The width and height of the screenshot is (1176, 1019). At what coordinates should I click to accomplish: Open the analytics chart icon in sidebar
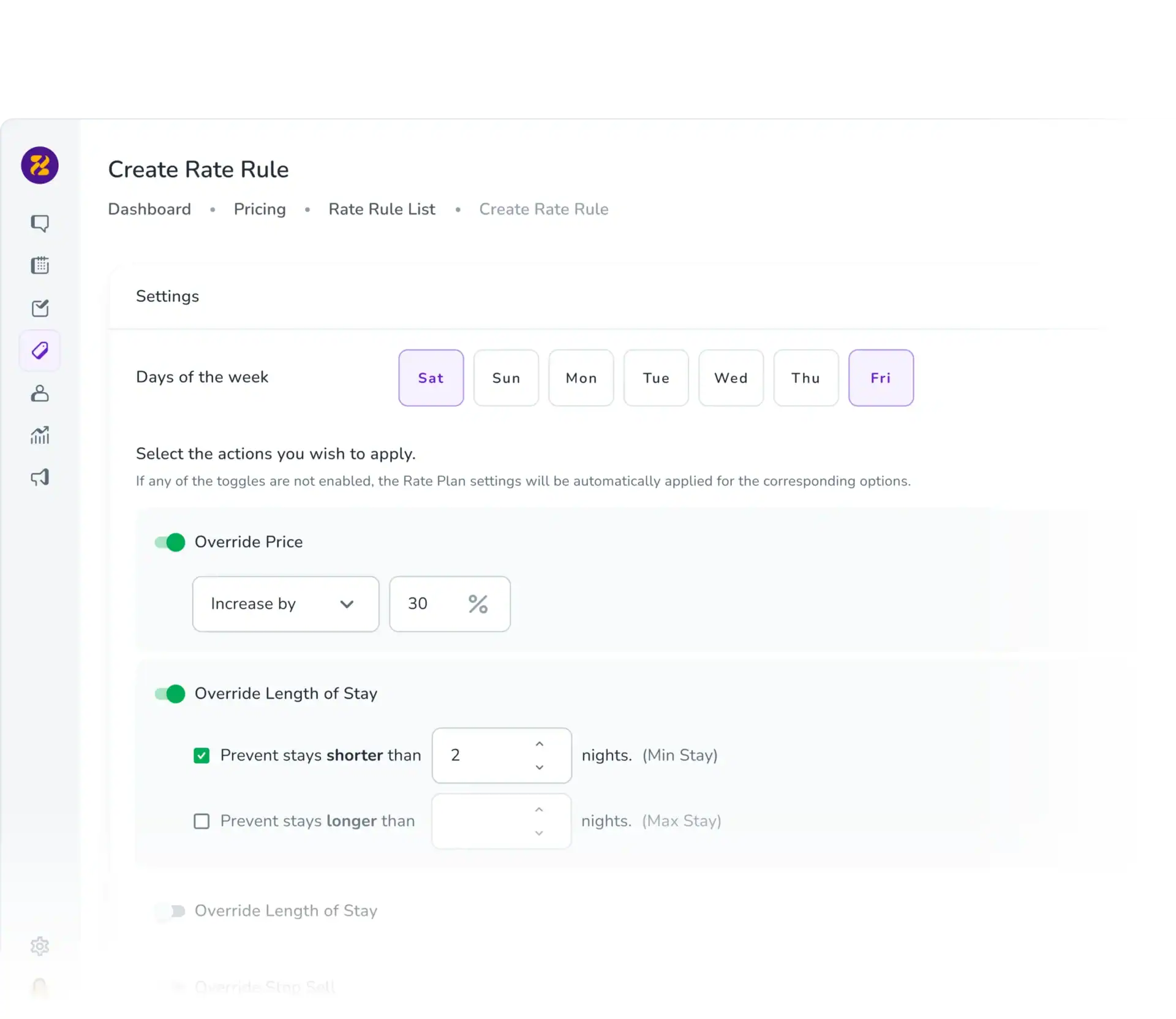point(40,435)
